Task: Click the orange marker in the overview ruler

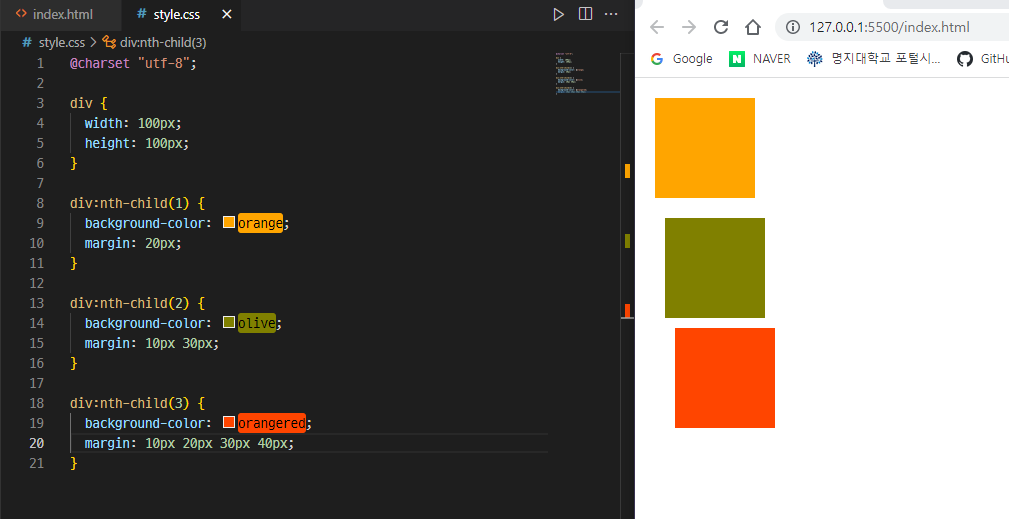Action: point(627,170)
